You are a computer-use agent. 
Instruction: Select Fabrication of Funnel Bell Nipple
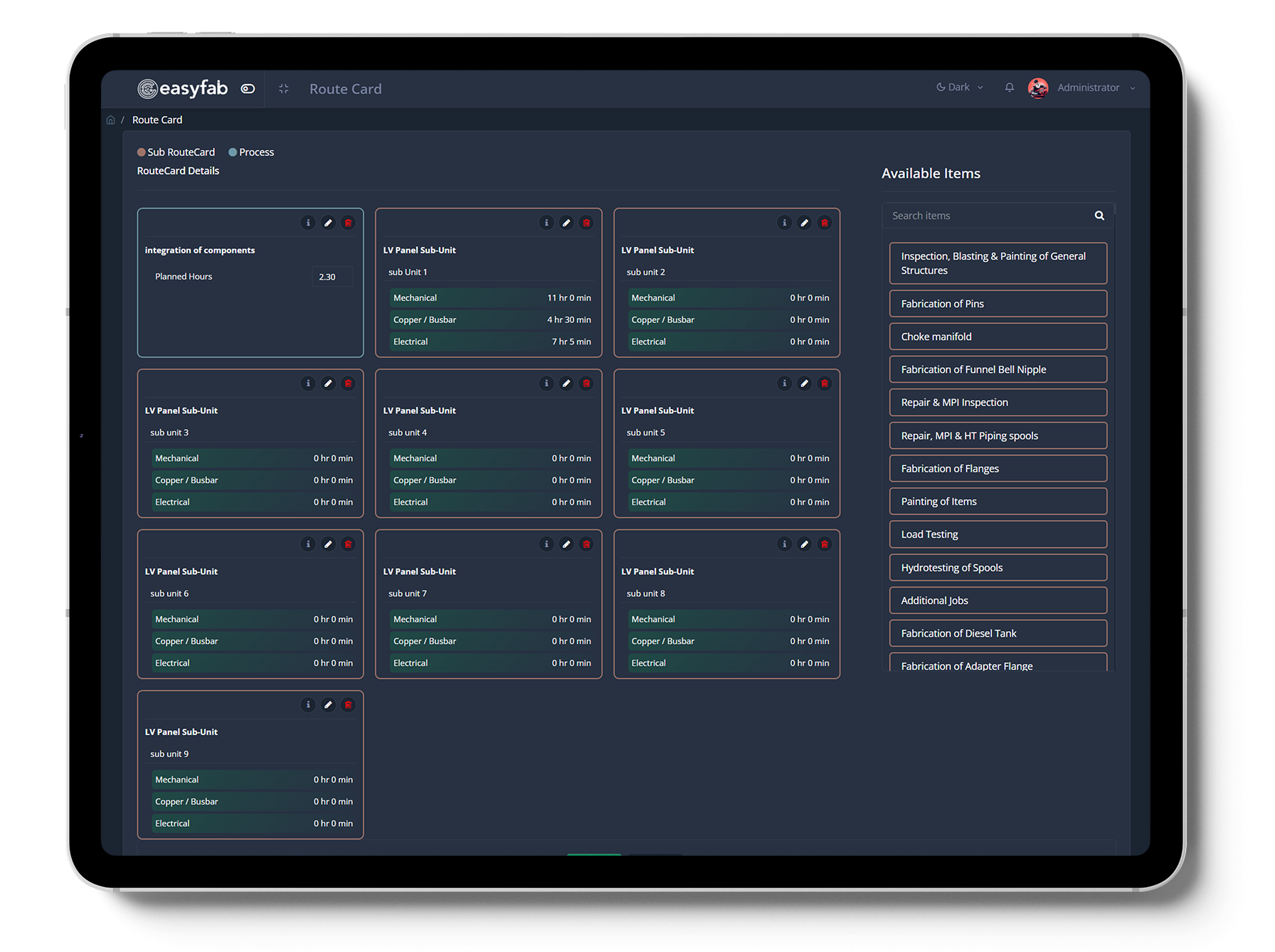tap(998, 369)
